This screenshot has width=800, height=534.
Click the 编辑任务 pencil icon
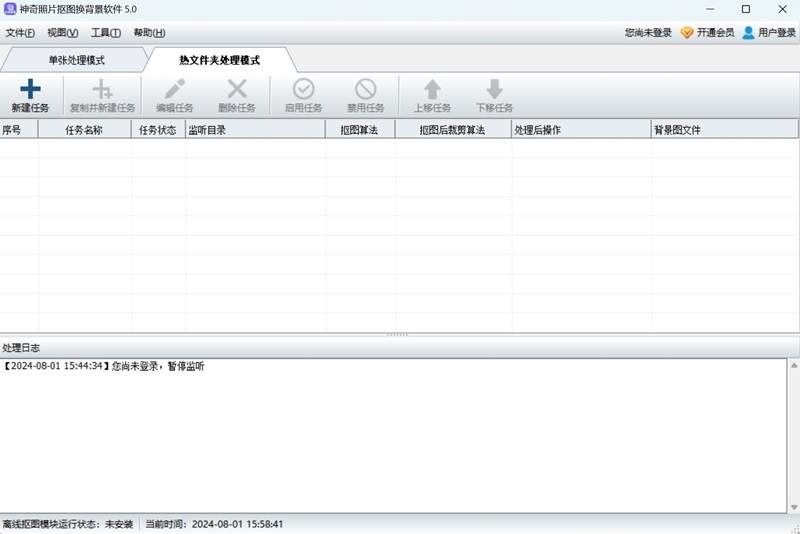pyautogui.click(x=174, y=89)
